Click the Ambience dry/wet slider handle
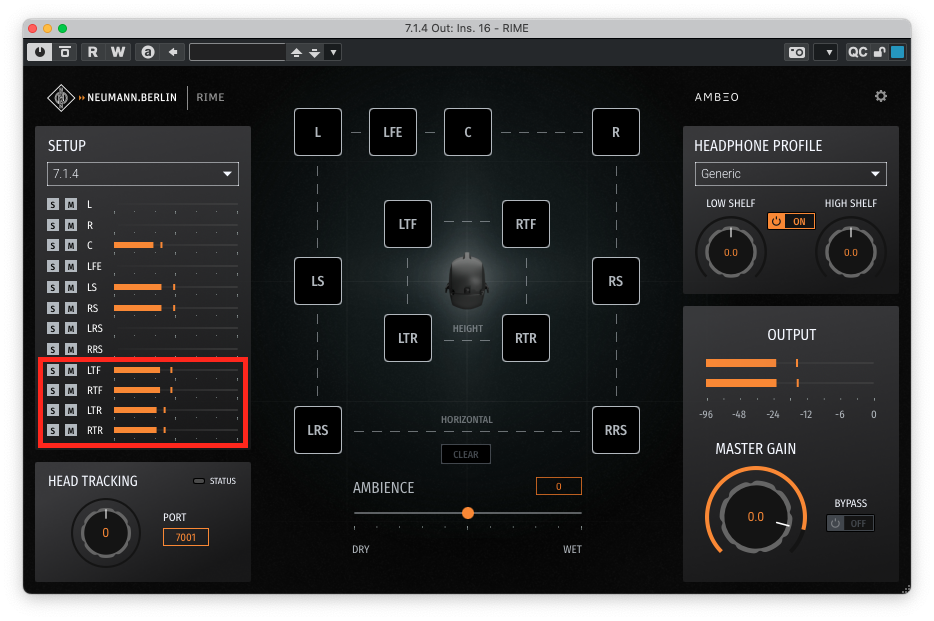Screen dimensions: 934x621 pyautogui.click(x=467, y=513)
